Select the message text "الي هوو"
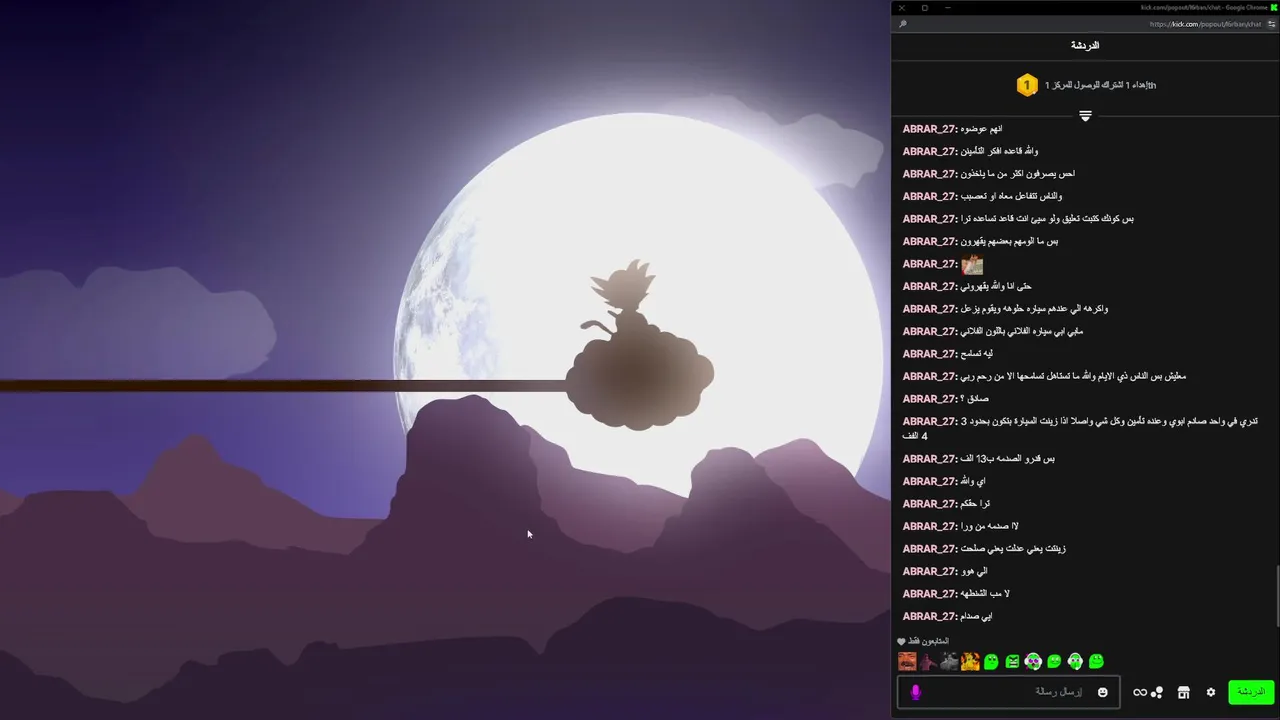The image size is (1280, 720). click(x=974, y=572)
